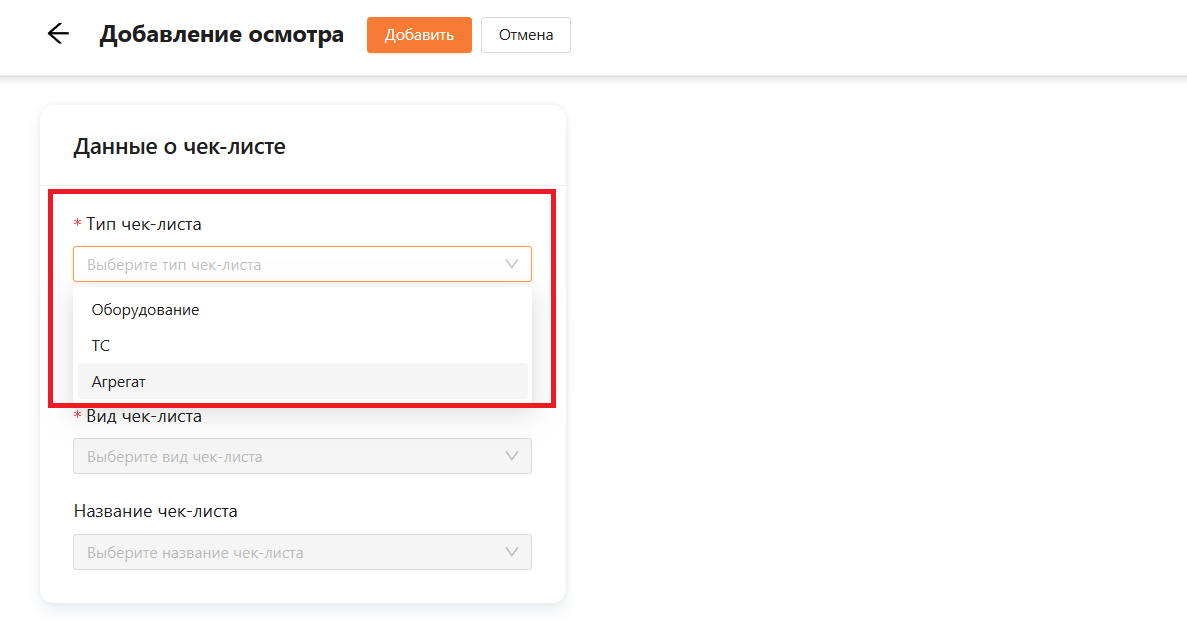Screen dimensions: 1187x633
Task: Click the Тип чек-листа field label
Action: tap(144, 224)
